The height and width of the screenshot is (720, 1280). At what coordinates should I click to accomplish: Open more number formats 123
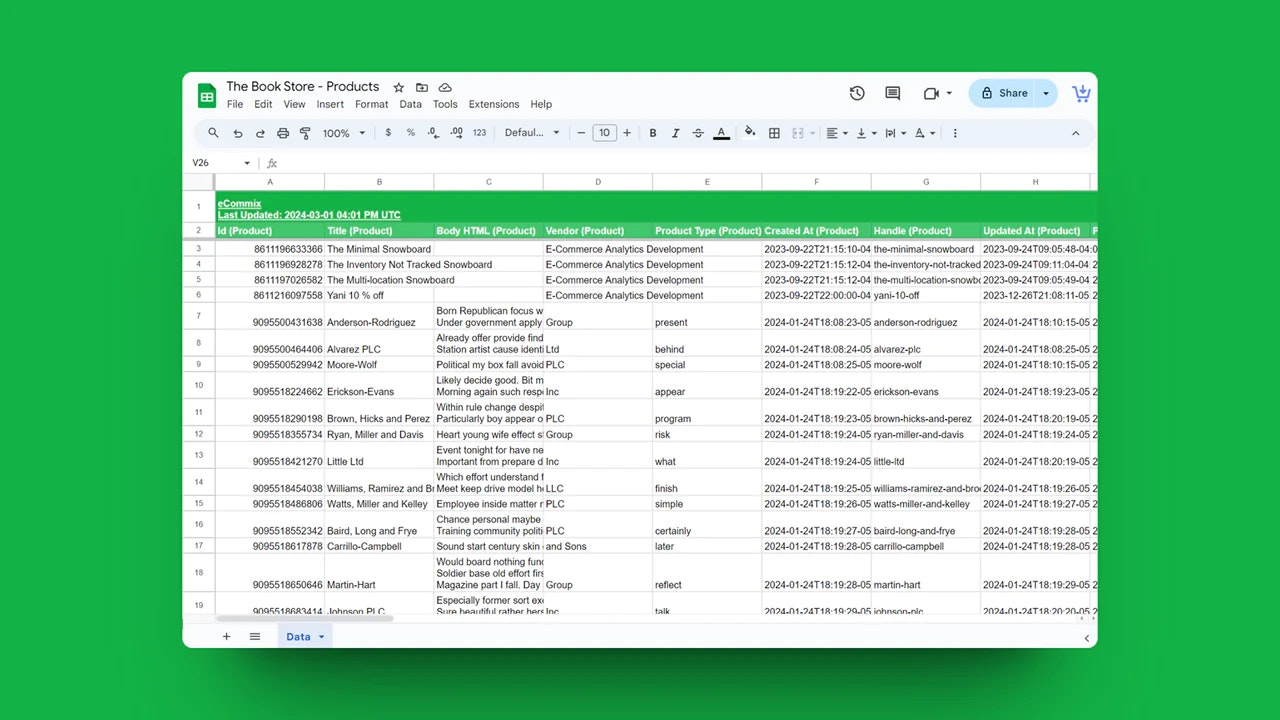[x=479, y=133]
